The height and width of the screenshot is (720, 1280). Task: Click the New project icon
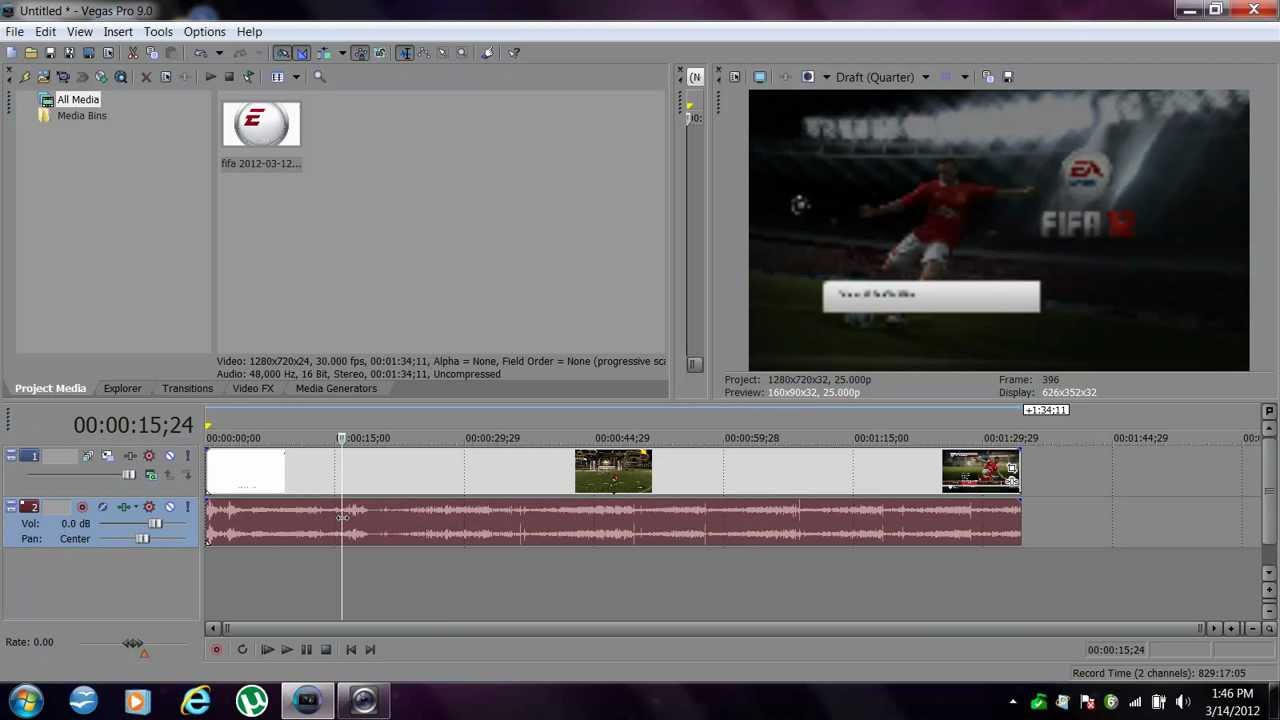tap(11, 53)
